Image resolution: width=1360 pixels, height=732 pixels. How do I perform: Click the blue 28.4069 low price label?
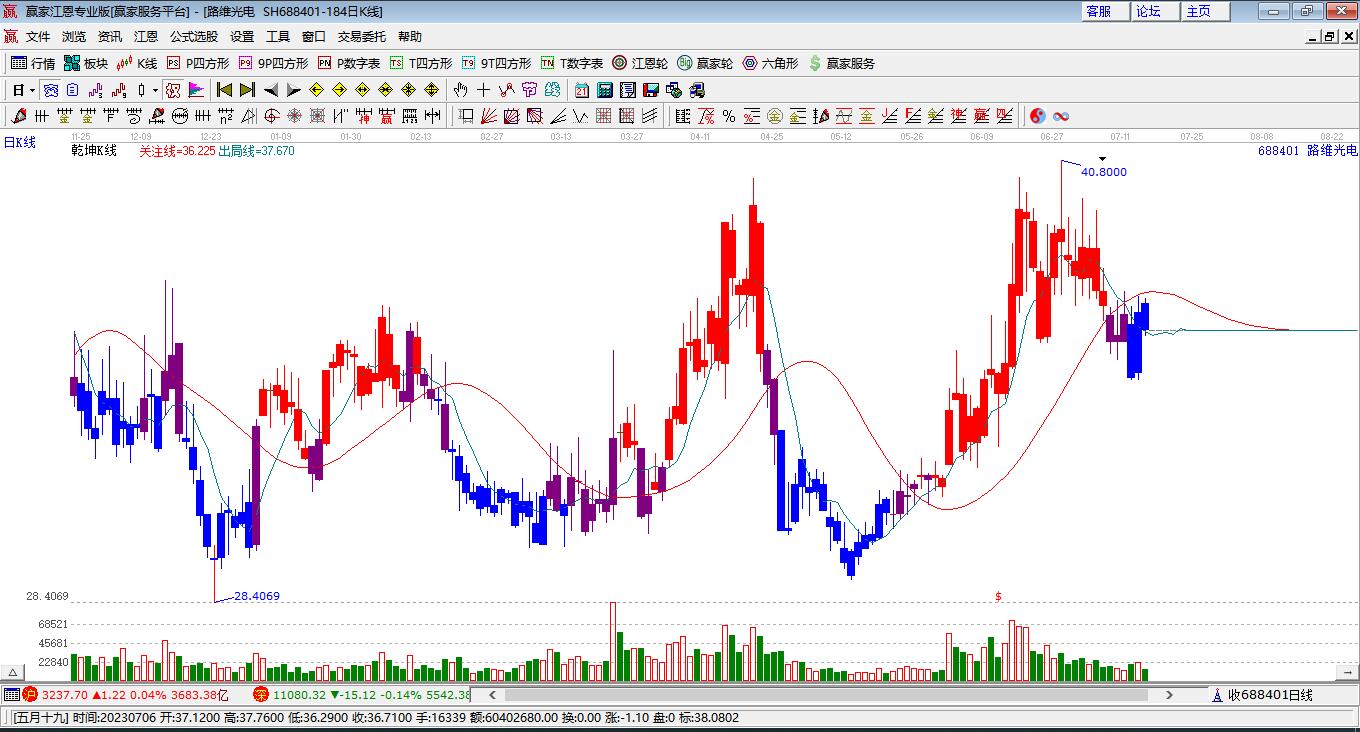point(257,596)
